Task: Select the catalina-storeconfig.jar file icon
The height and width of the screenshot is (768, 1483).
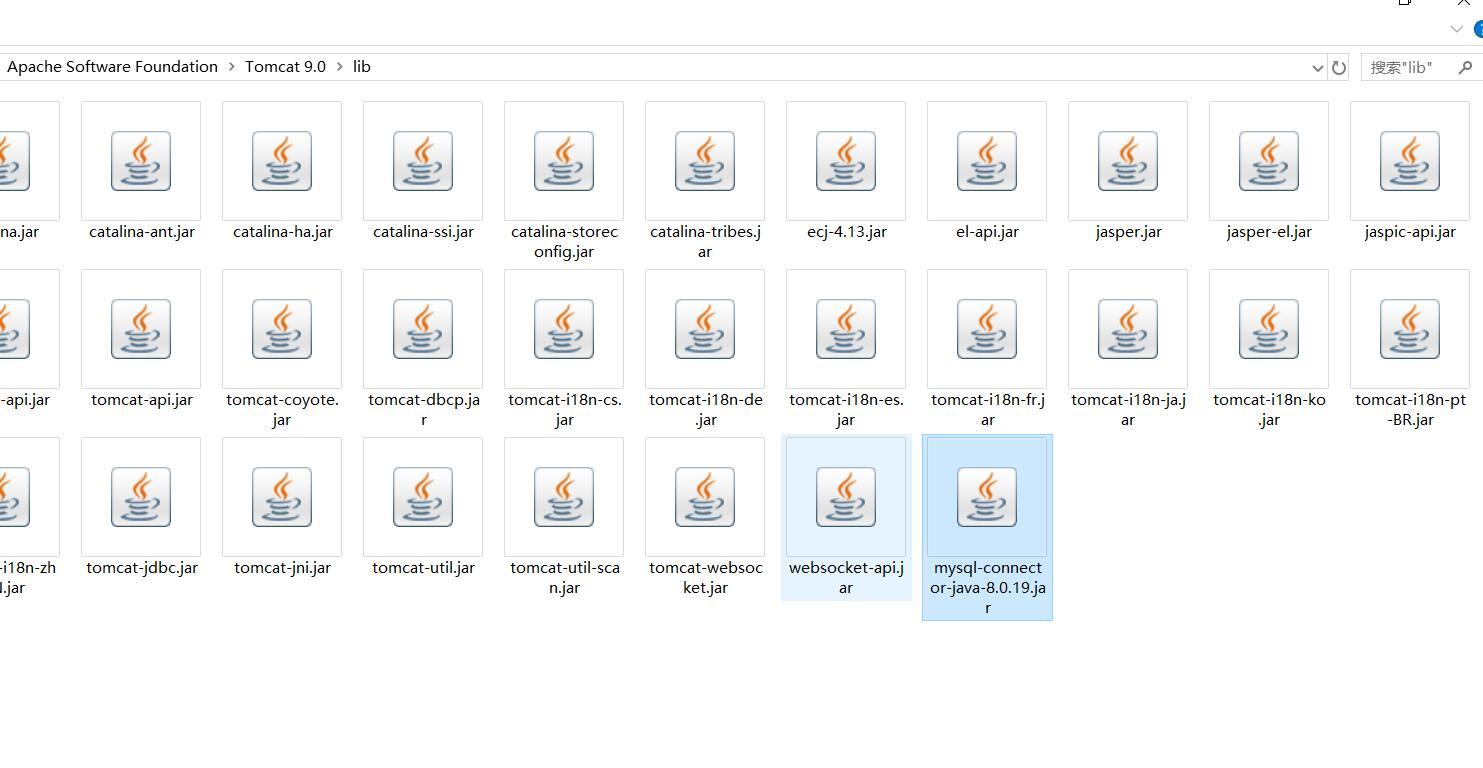Action: coord(564,160)
